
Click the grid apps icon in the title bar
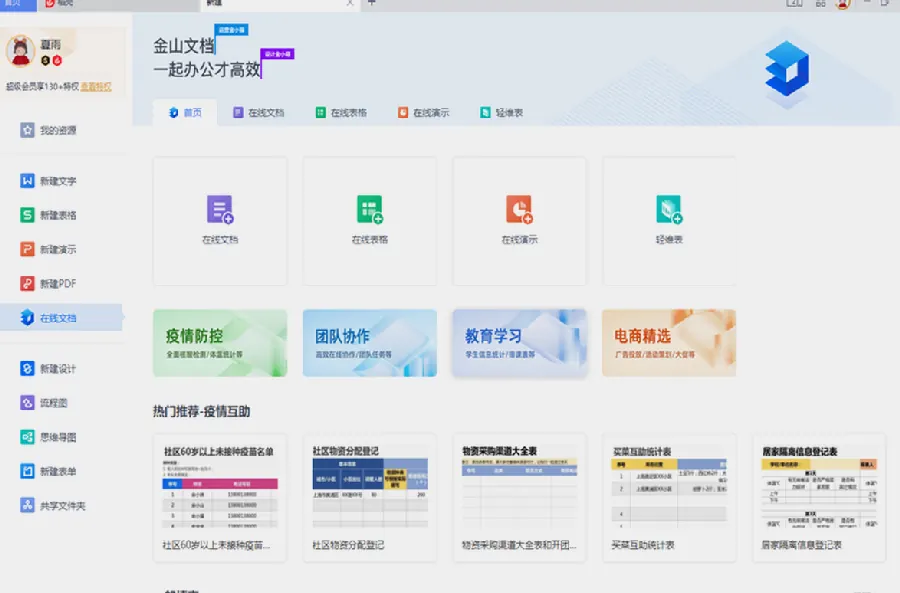820,3
